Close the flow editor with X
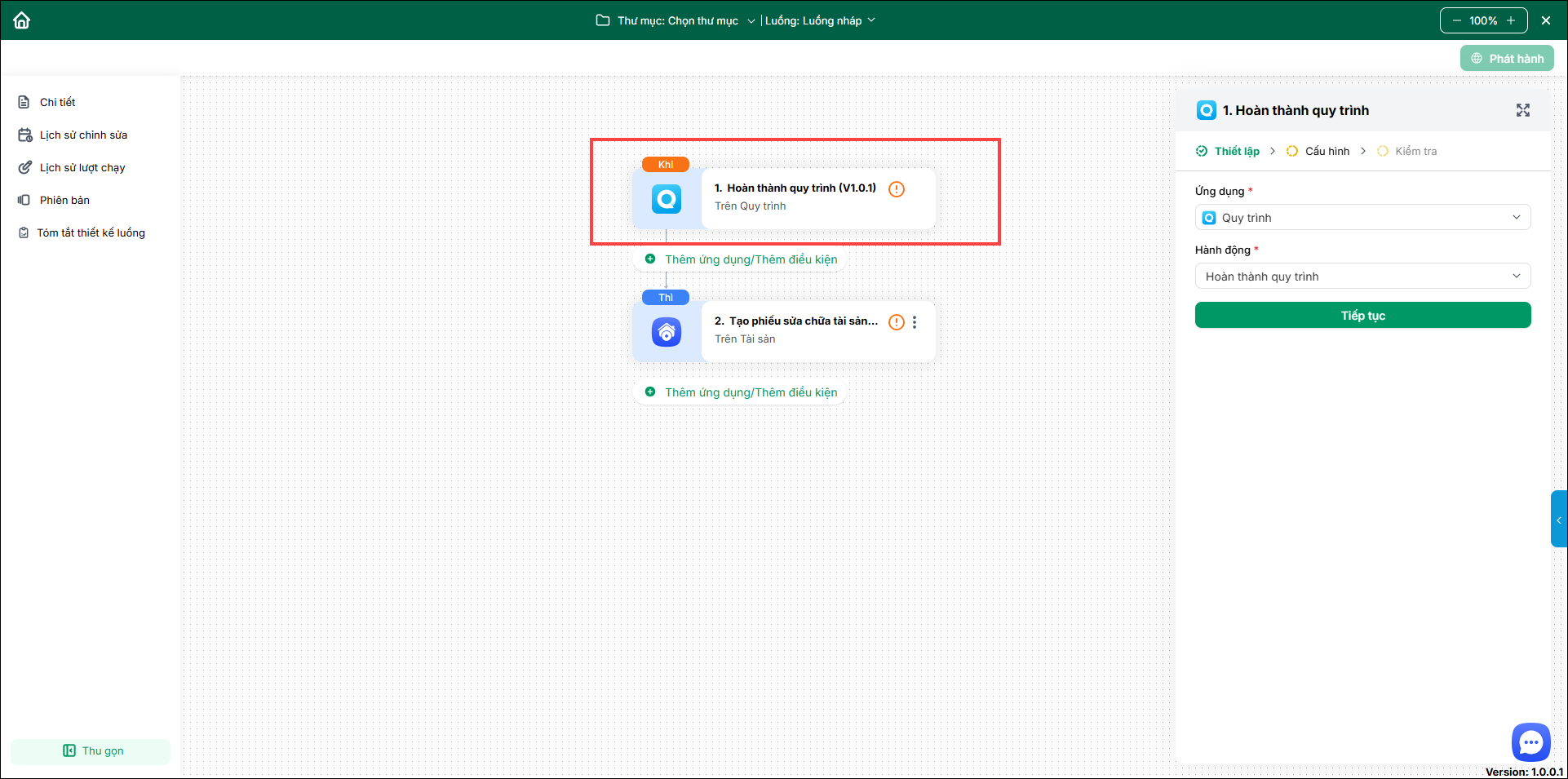This screenshot has height=779, width=1568. [1546, 20]
